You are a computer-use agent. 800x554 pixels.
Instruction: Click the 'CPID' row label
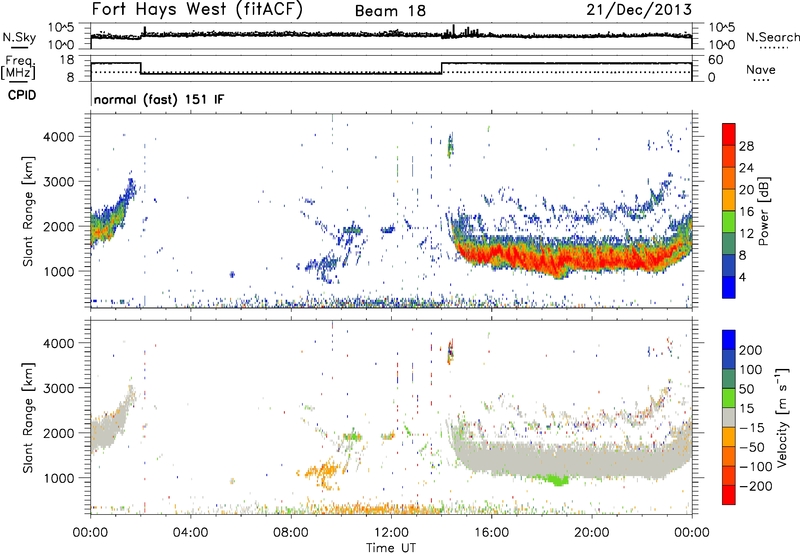pos(22,95)
